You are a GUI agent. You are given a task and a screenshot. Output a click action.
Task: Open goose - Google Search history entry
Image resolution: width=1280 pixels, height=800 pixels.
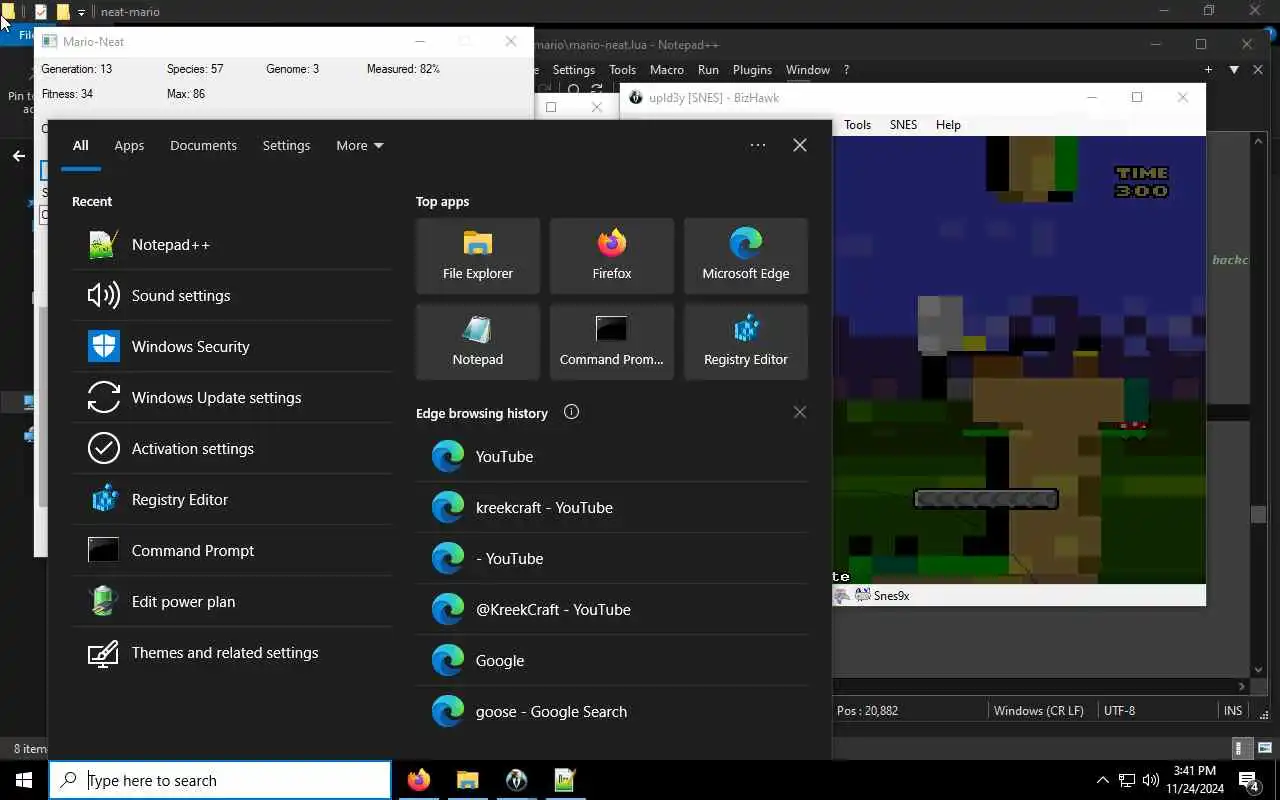pos(612,711)
